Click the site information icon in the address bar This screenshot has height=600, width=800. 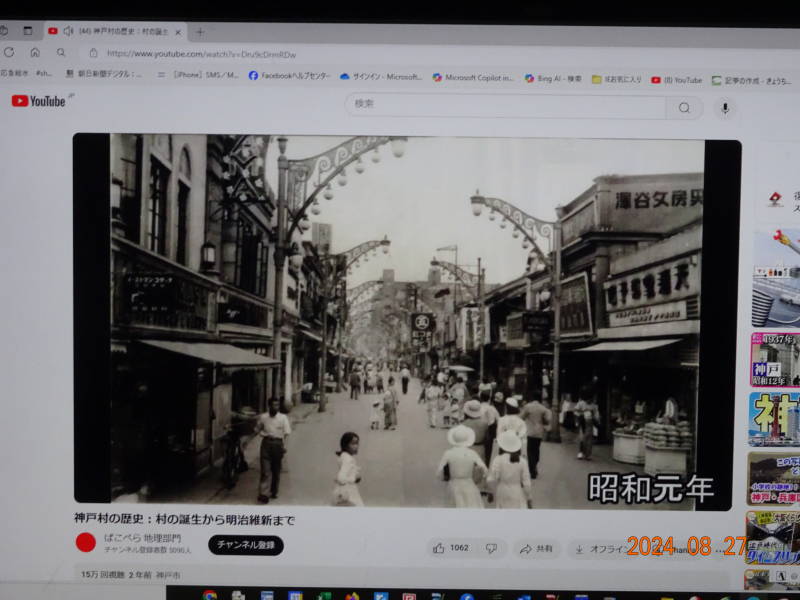tap(93, 53)
